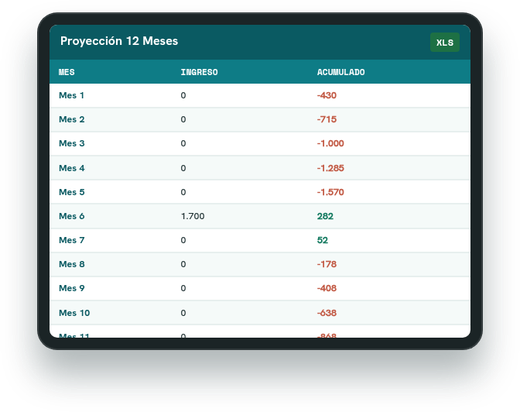The width and height of the screenshot is (520, 412).
Task: Click the Mes 2 row label
Action: coord(72,119)
